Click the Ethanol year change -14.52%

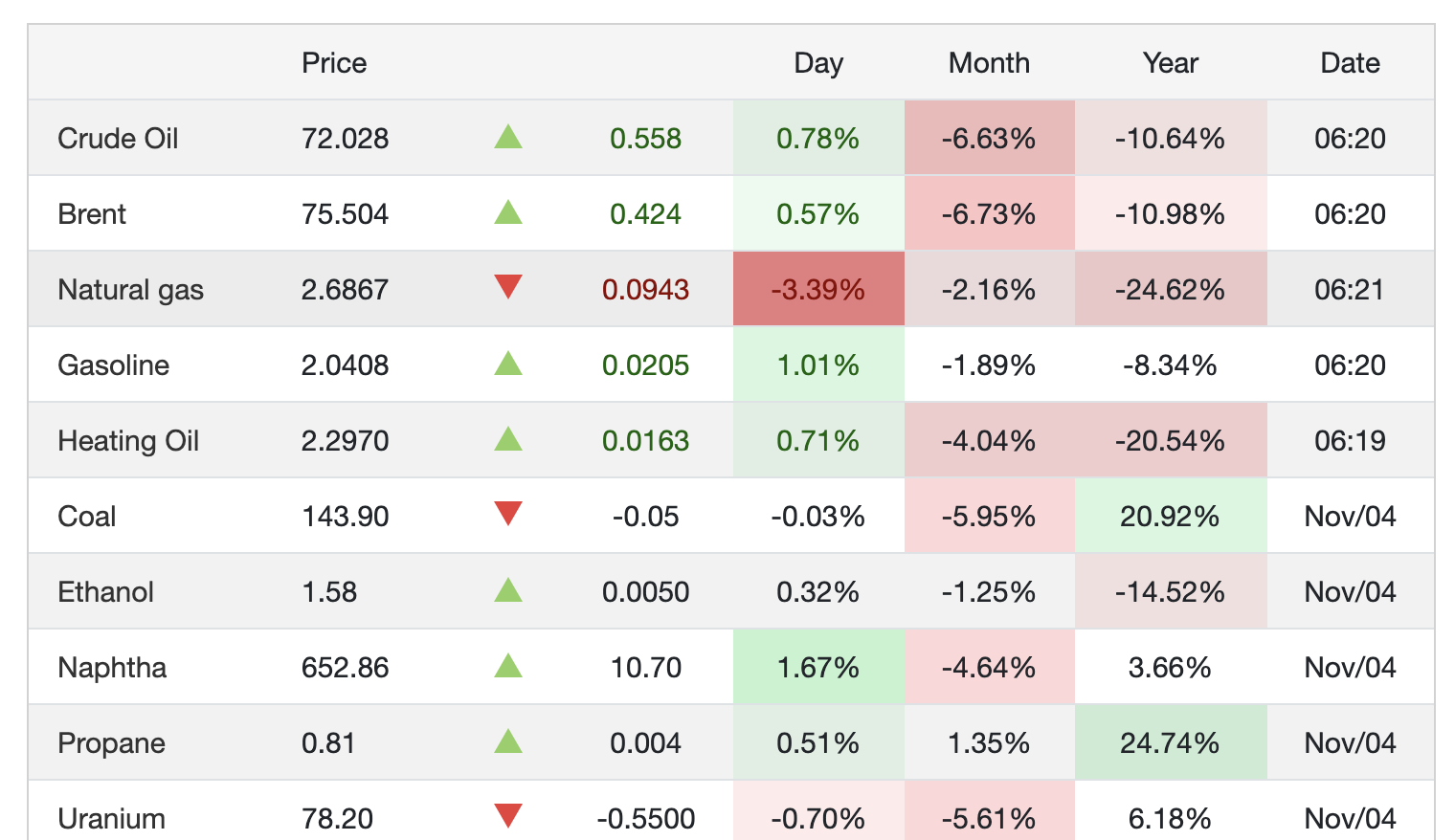pos(1170,592)
